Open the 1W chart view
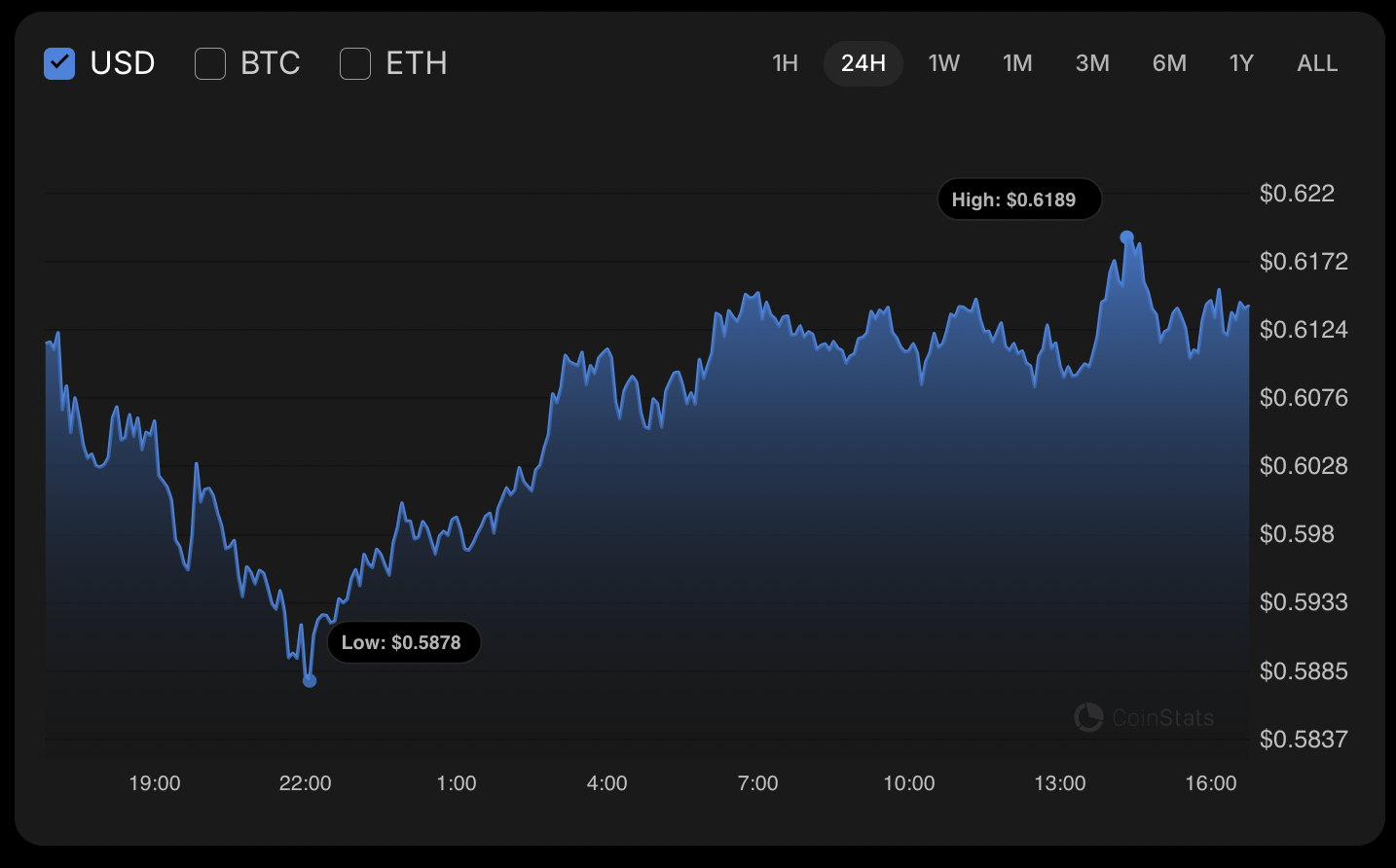 tap(943, 63)
